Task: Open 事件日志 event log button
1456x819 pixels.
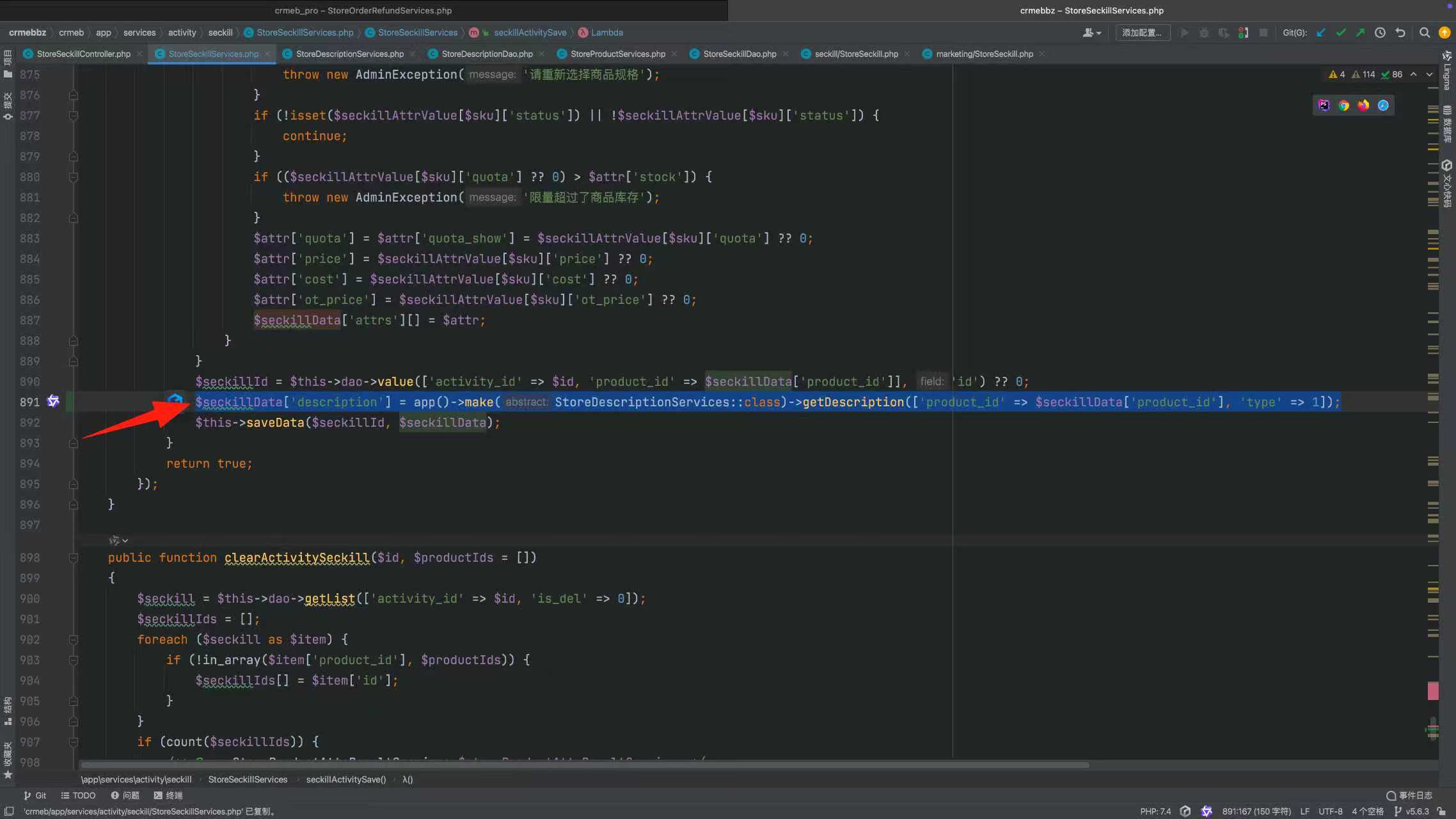Action: 1409,795
